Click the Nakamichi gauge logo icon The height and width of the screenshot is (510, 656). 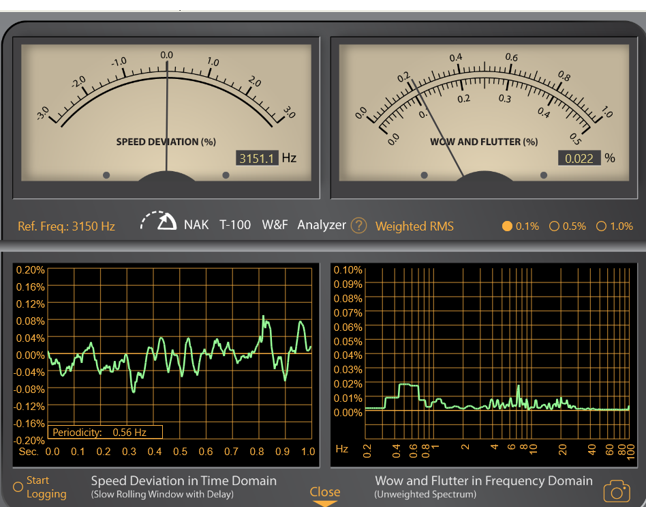159,221
